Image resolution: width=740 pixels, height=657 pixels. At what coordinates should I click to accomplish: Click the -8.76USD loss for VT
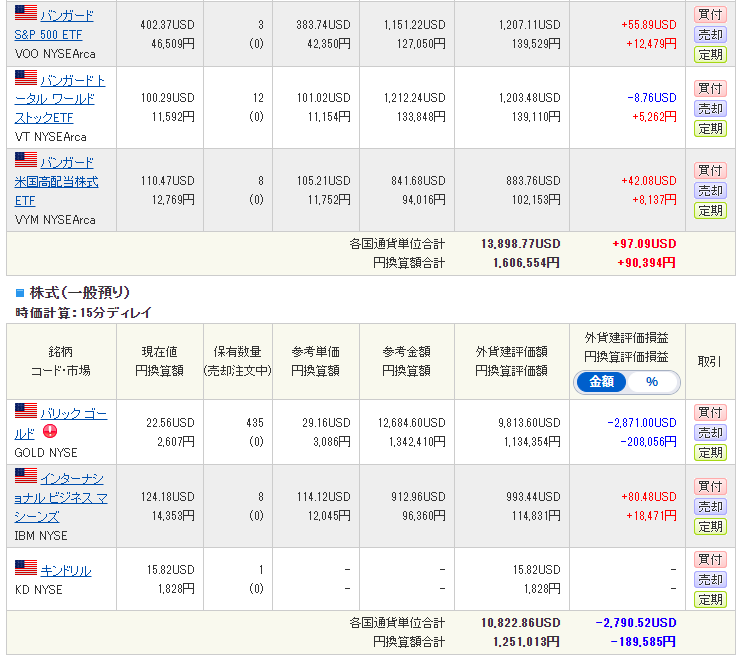click(x=652, y=98)
